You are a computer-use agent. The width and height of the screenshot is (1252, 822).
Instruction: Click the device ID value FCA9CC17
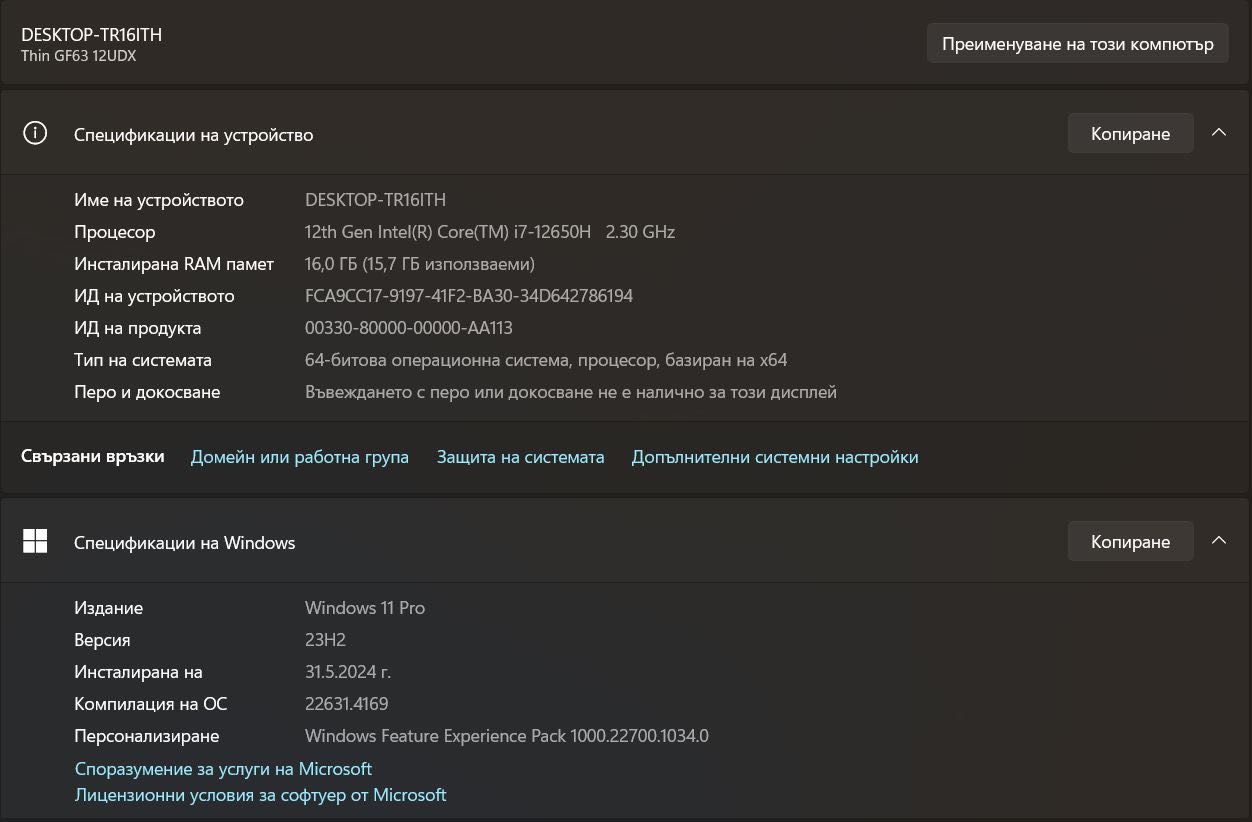468,296
